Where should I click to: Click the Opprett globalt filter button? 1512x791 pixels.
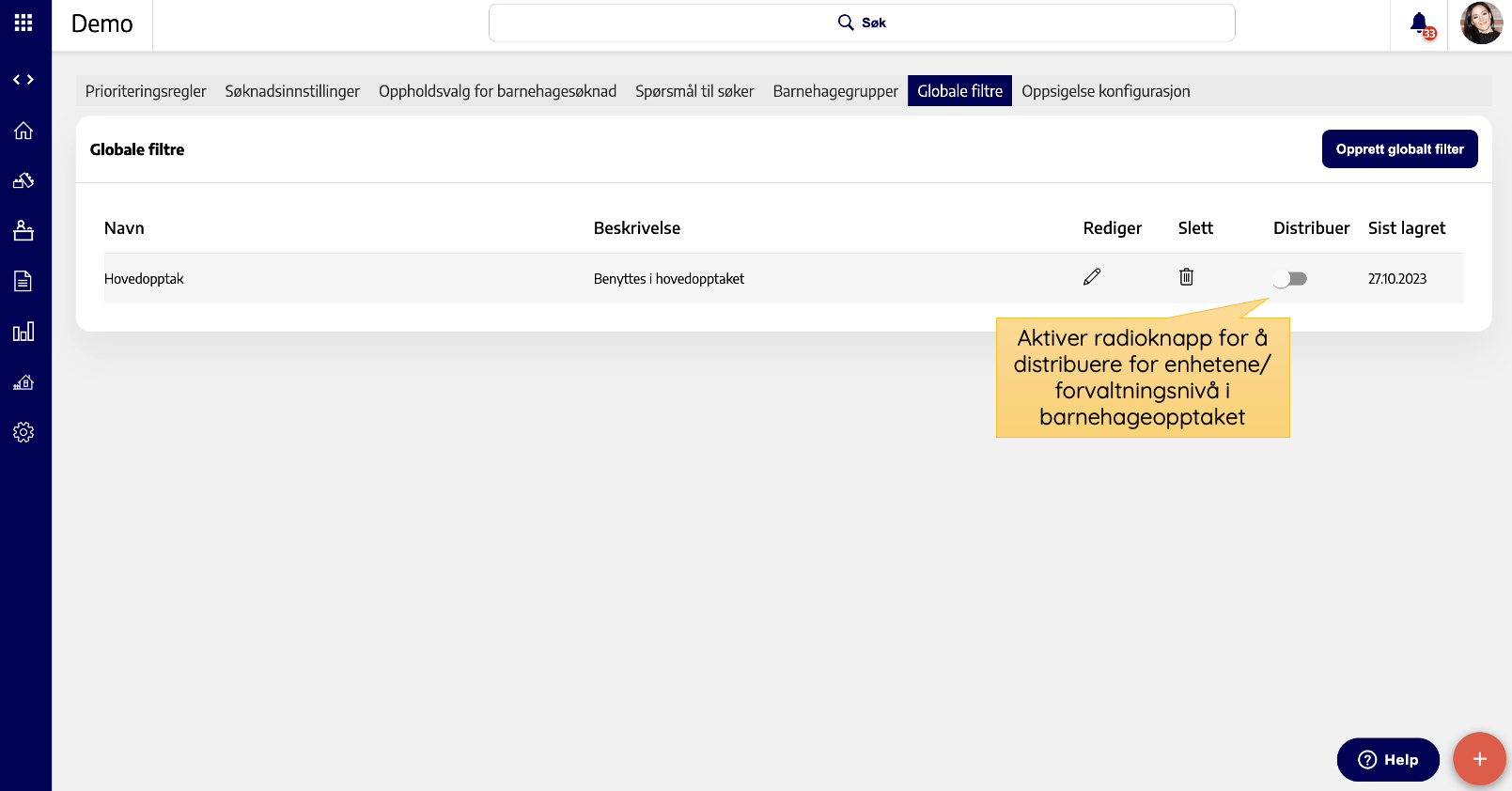[x=1399, y=149]
